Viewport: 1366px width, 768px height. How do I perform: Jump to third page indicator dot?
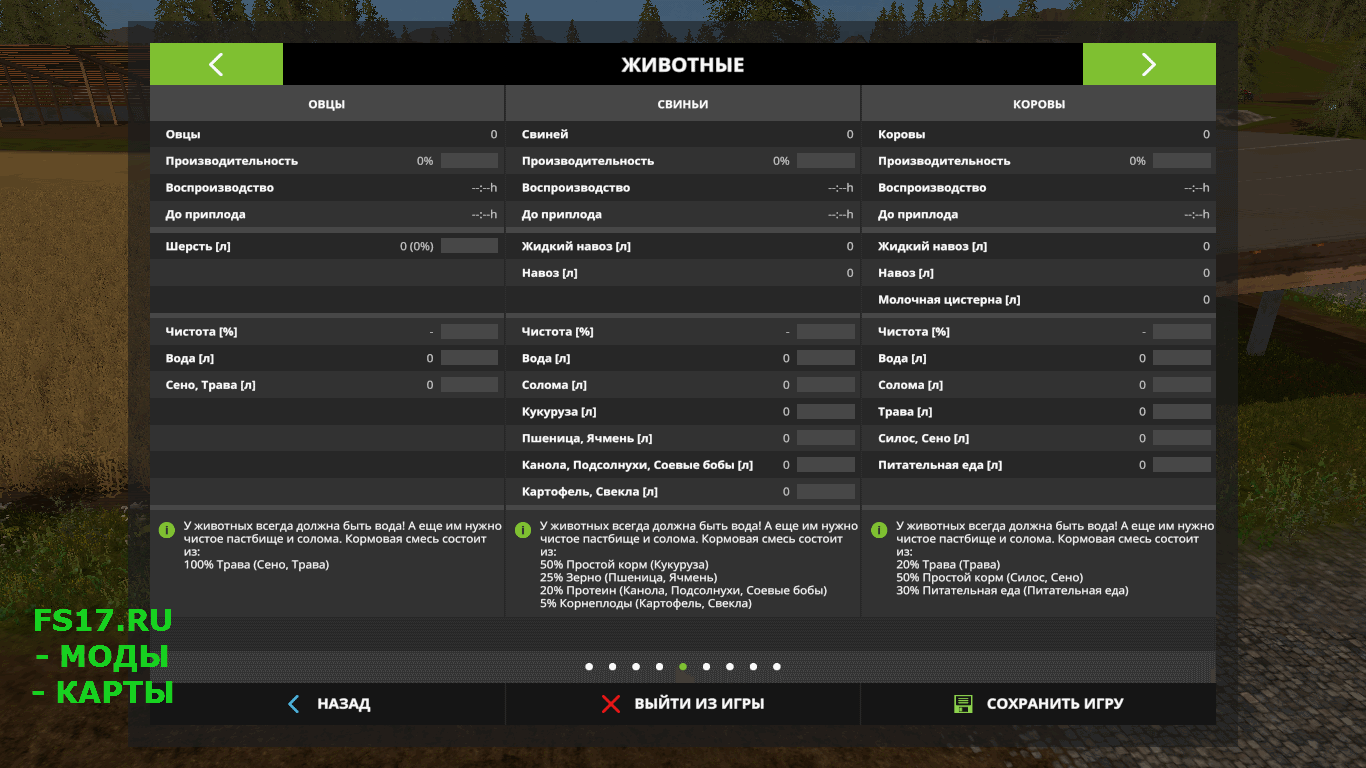click(636, 666)
